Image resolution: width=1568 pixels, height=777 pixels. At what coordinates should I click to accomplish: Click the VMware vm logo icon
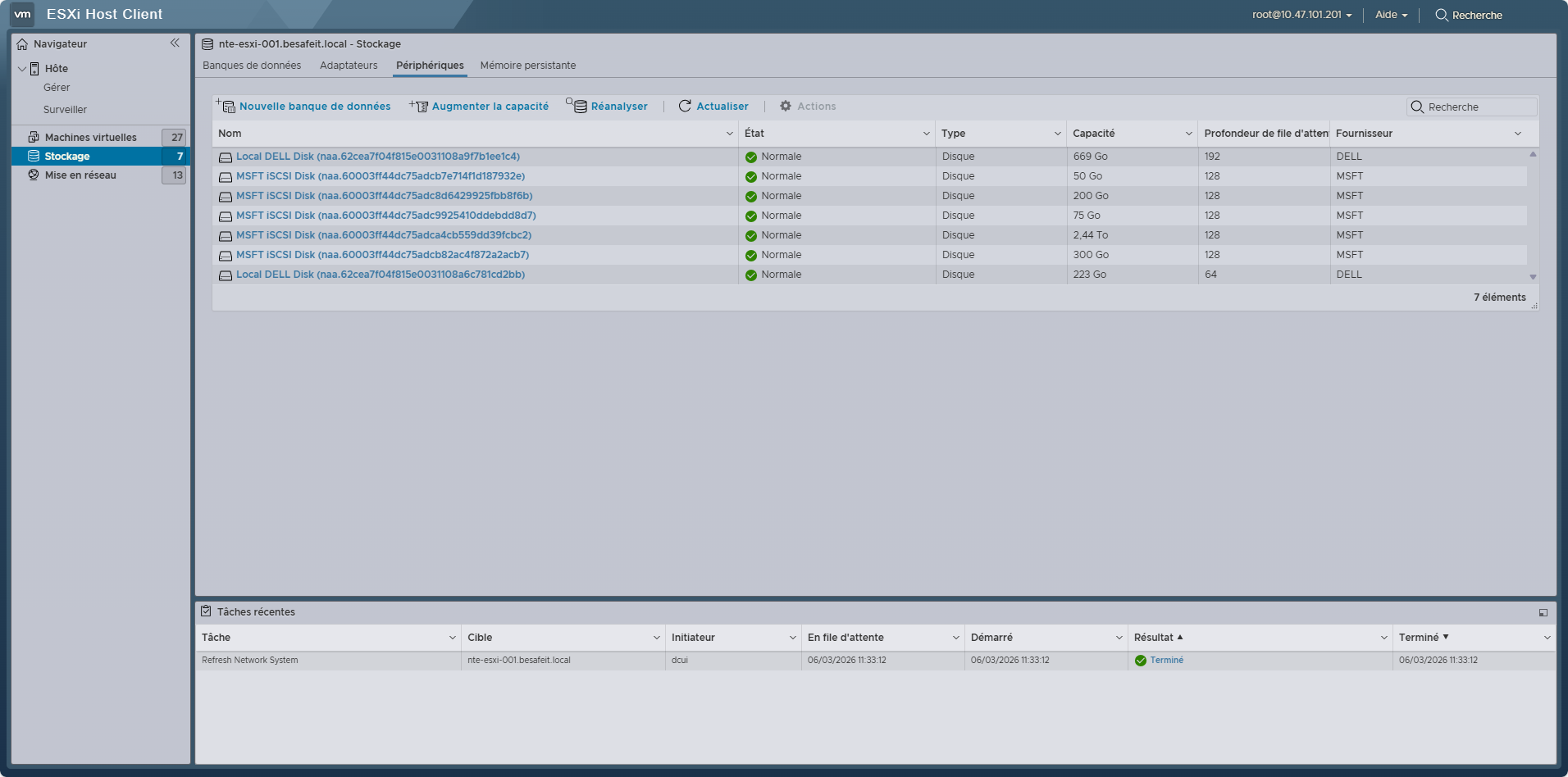22,14
